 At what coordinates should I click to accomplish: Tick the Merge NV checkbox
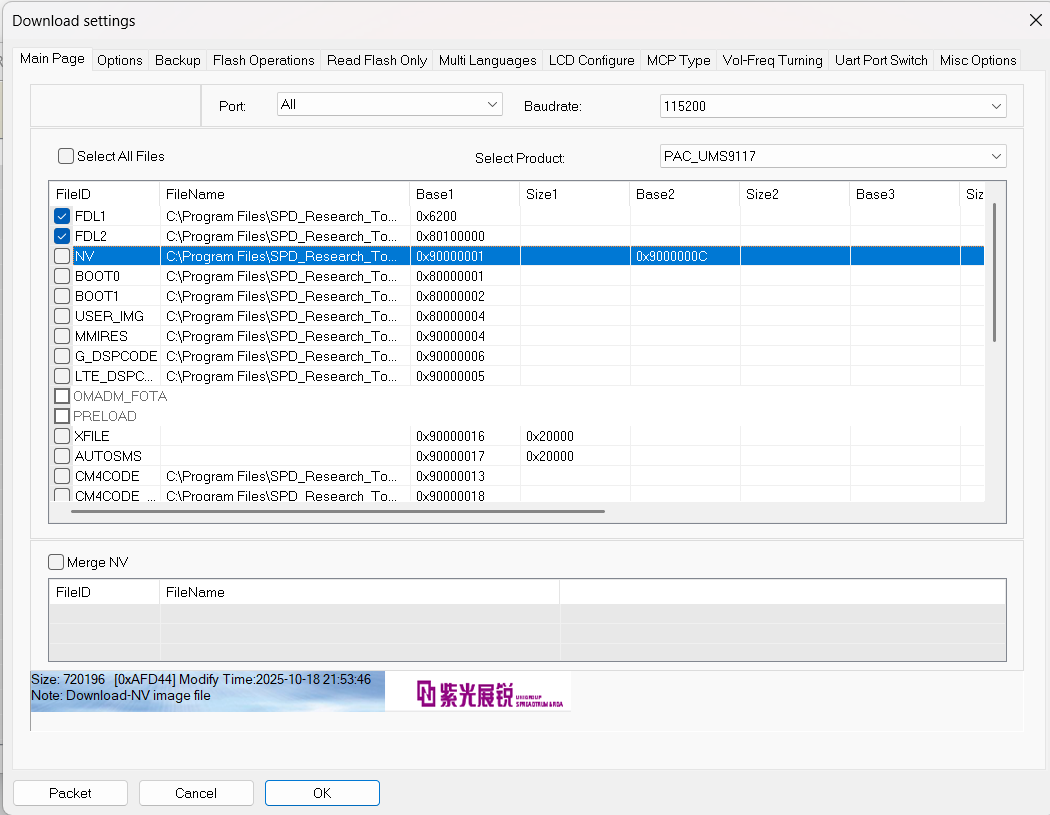click(x=56, y=562)
